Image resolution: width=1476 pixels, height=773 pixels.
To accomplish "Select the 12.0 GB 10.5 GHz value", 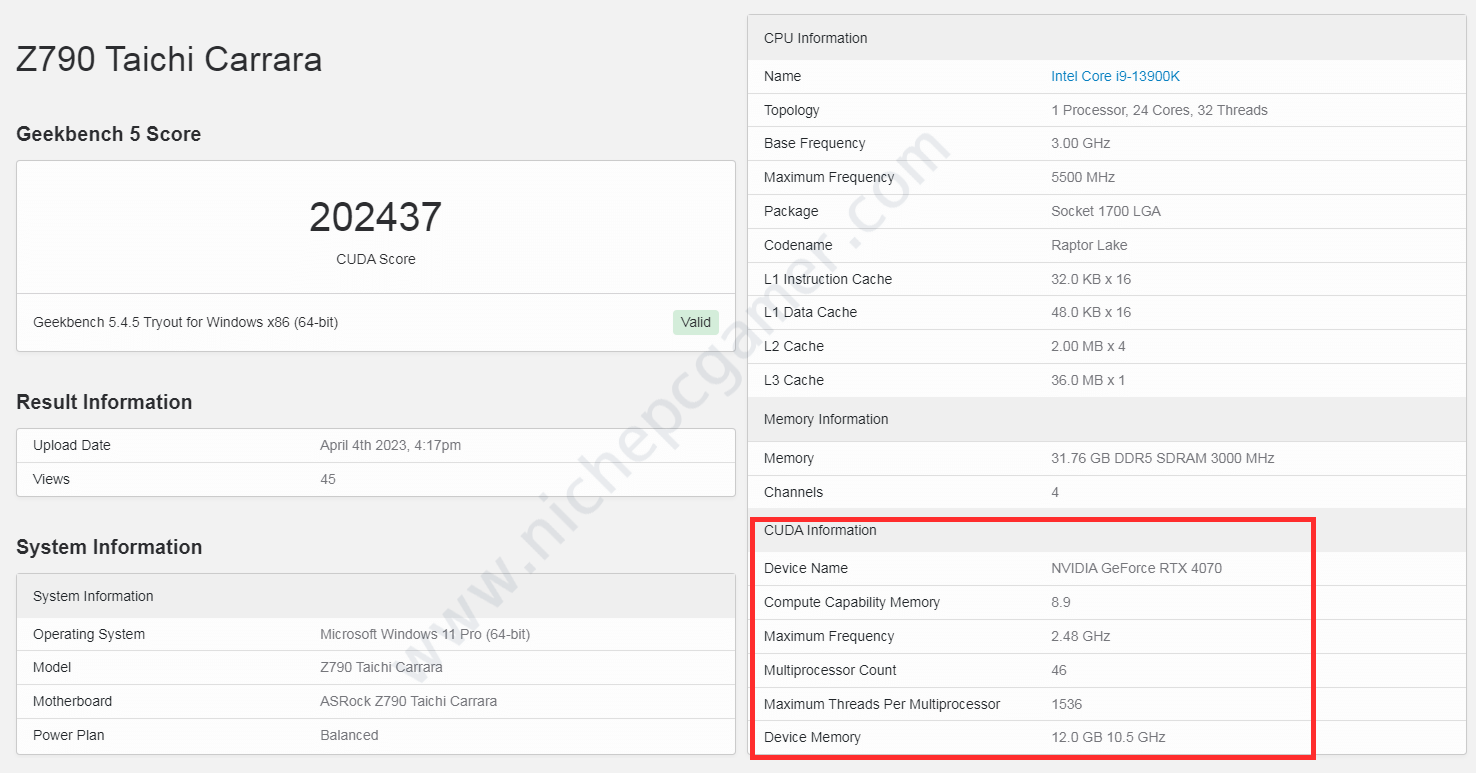I will point(1108,737).
